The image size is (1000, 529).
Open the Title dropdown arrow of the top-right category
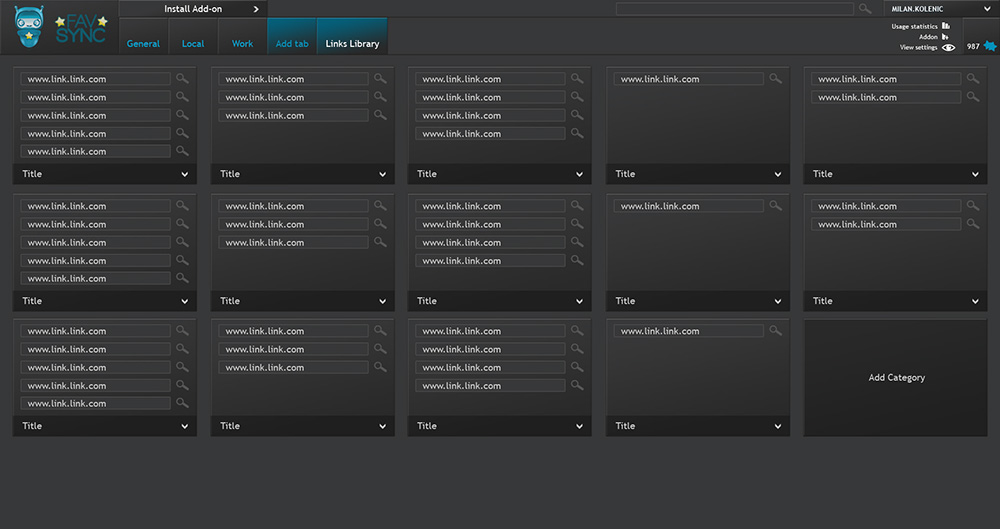975,174
